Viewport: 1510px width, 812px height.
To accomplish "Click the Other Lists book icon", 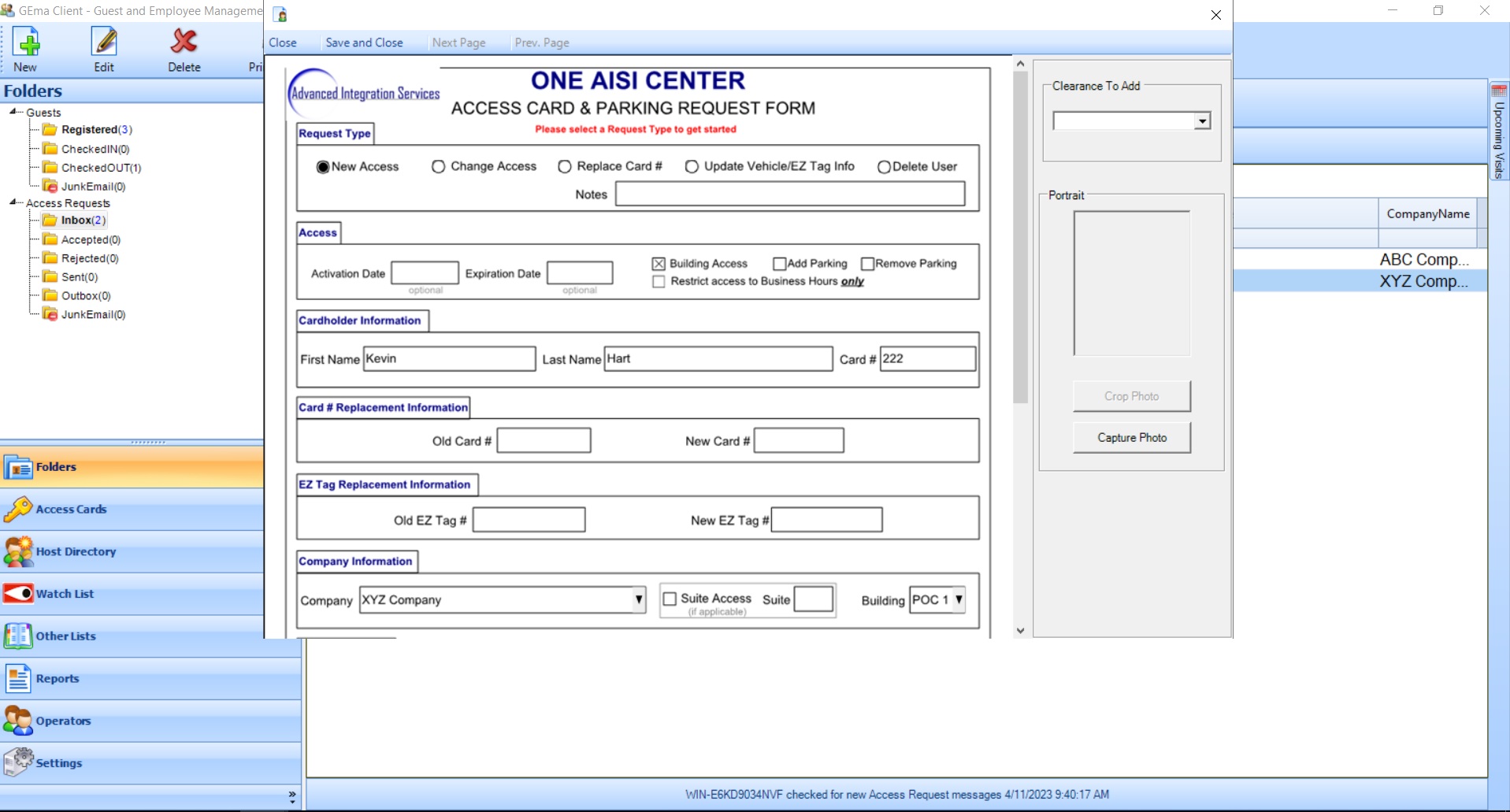I will coord(18,636).
